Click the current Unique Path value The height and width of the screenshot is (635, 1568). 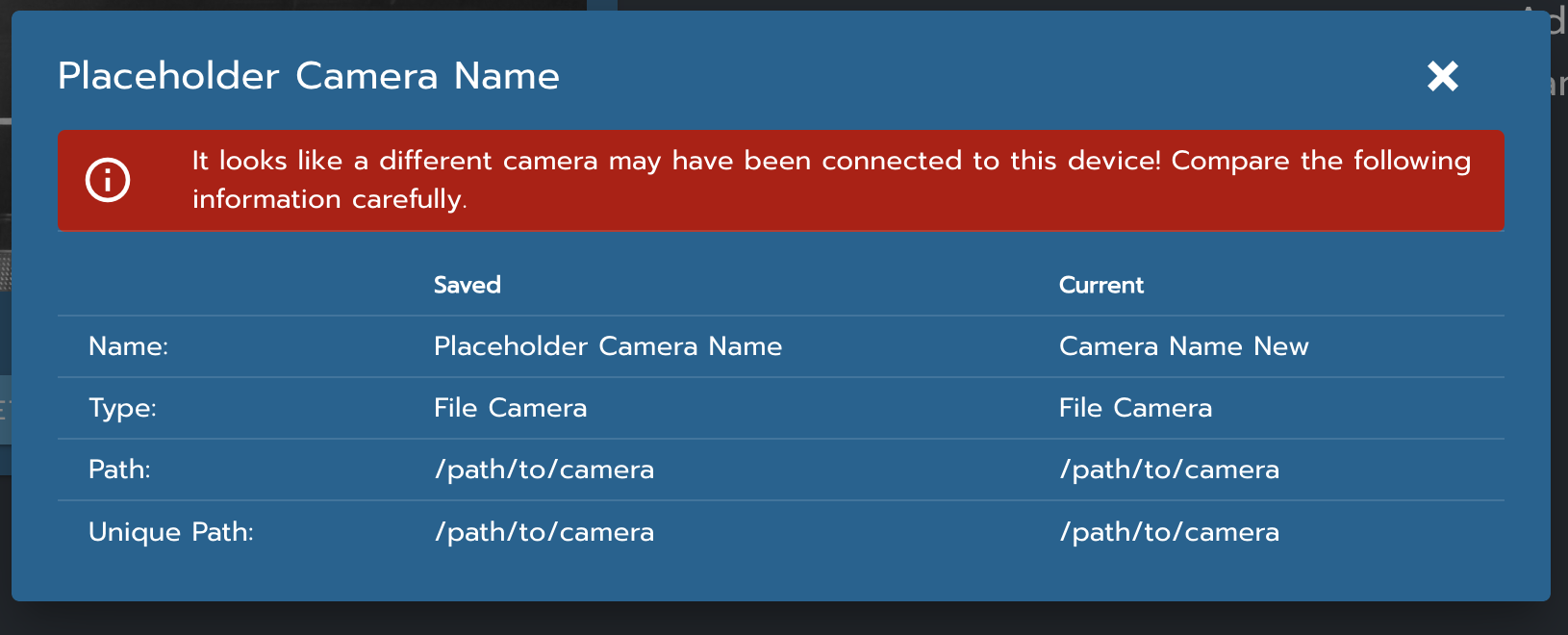pos(1169,532)
